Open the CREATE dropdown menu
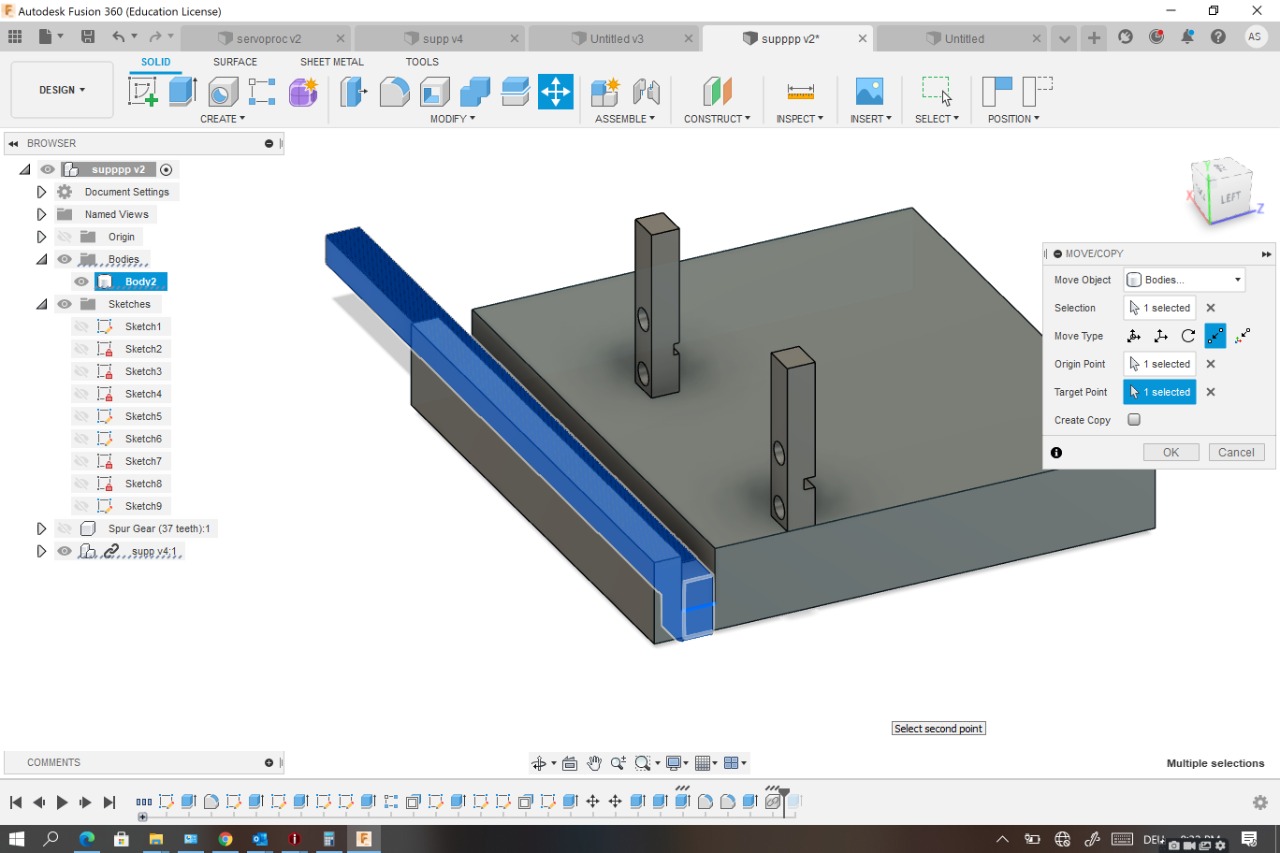The width and height of the screenshot is (1280, 853). click(x=222, y=119)
